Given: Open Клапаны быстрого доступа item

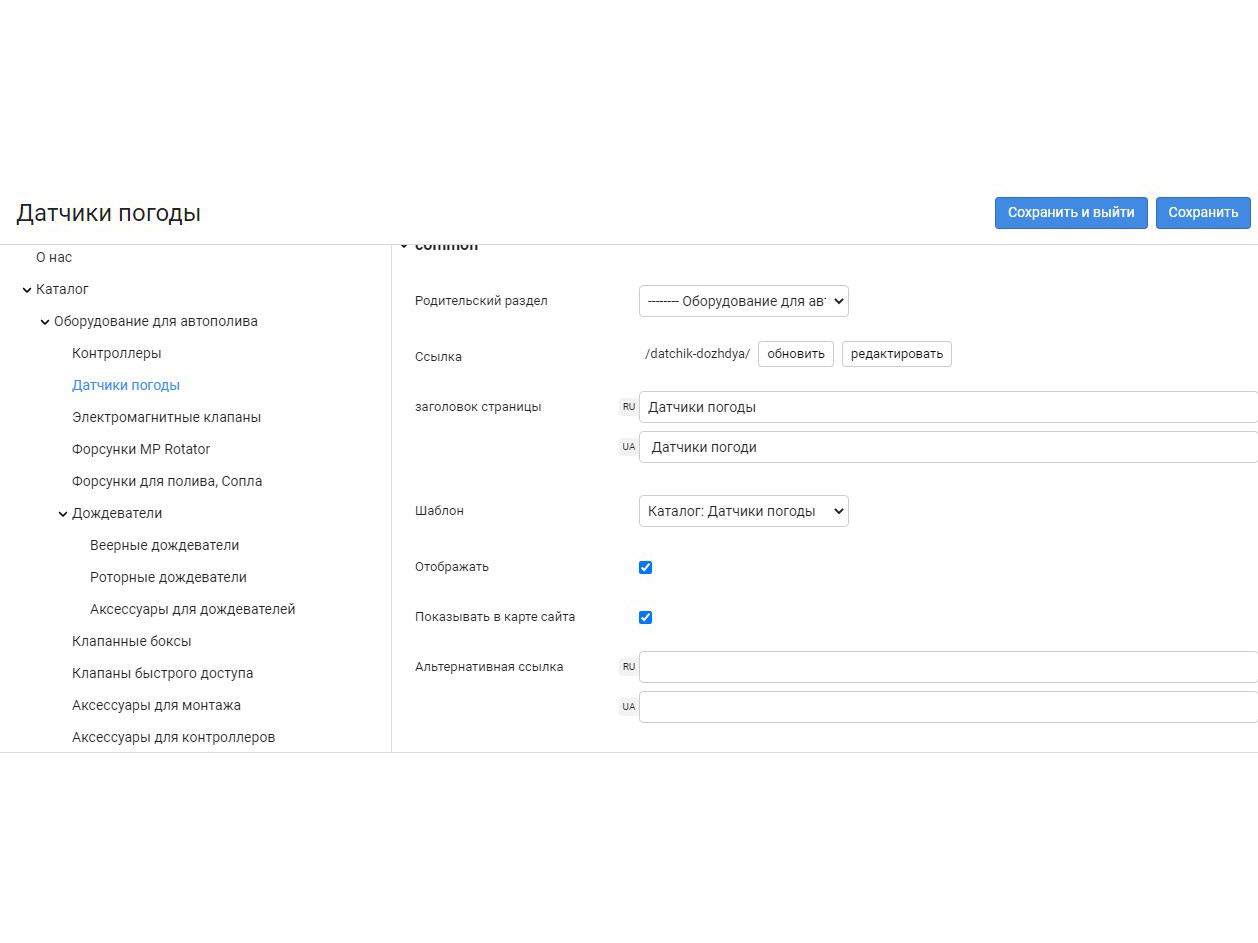Looking at the screenshot, I should click(x=162, y=673).
